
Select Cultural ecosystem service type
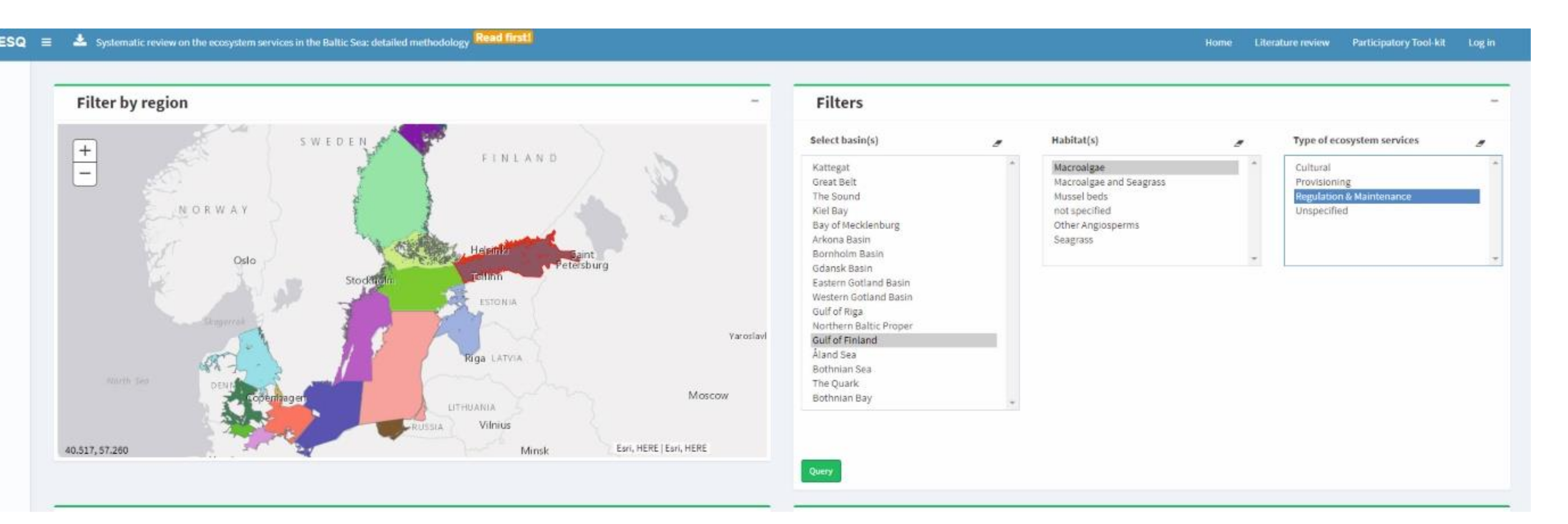tap(1313, 167)
